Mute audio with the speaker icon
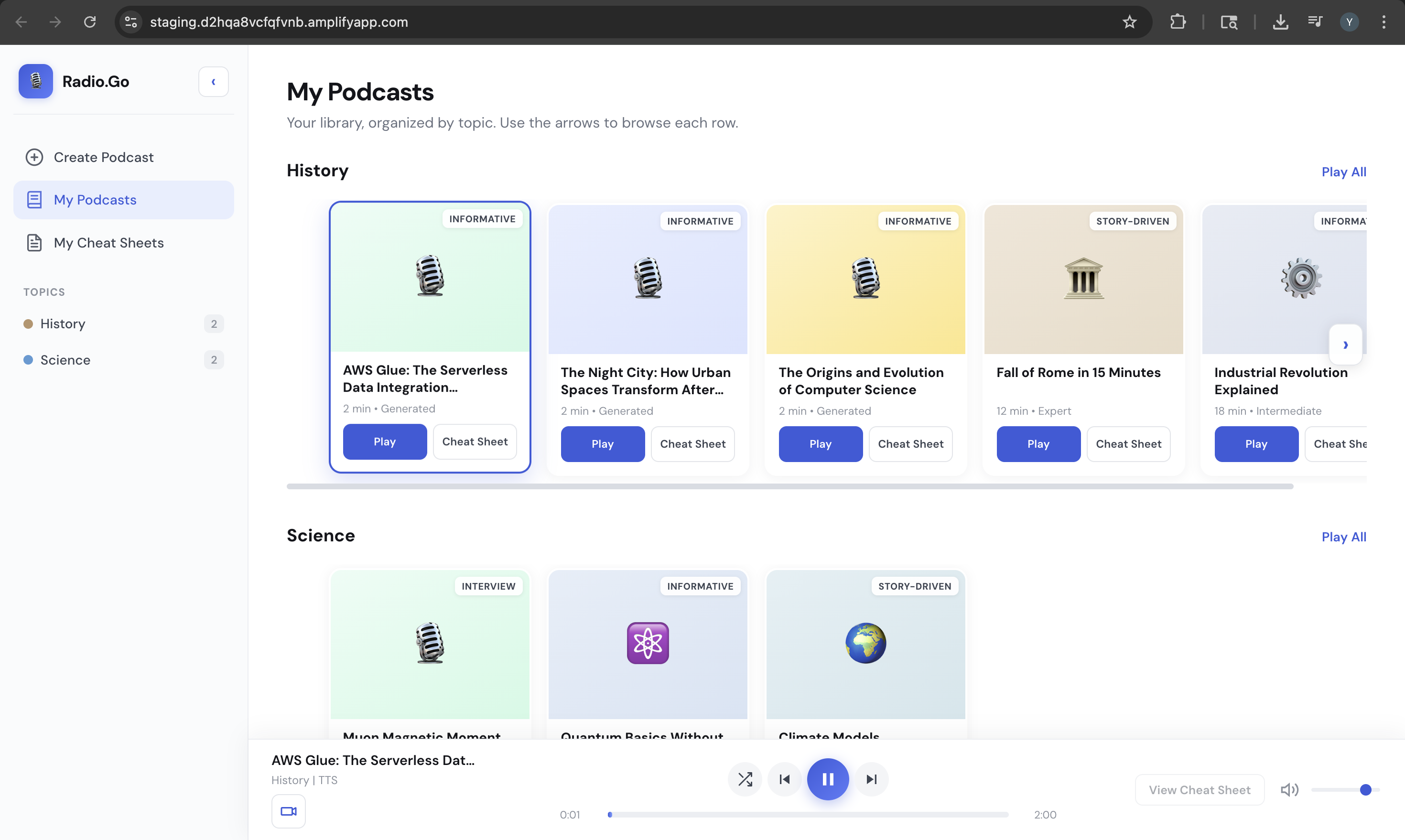Image resolution: width=1405 pixels, height=840 pixels. tap(1289, 790)
